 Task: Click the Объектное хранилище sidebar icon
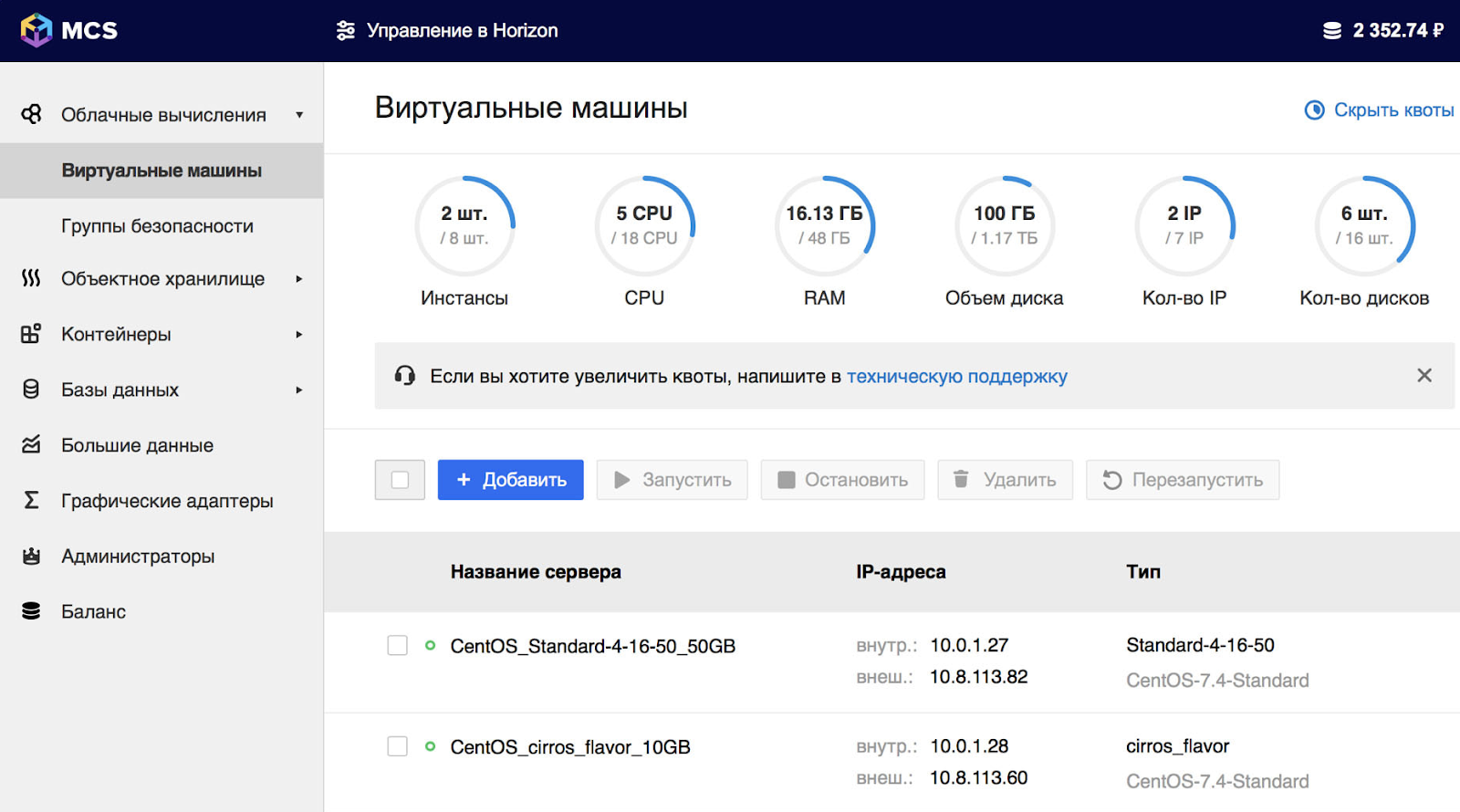pos(31,278)
